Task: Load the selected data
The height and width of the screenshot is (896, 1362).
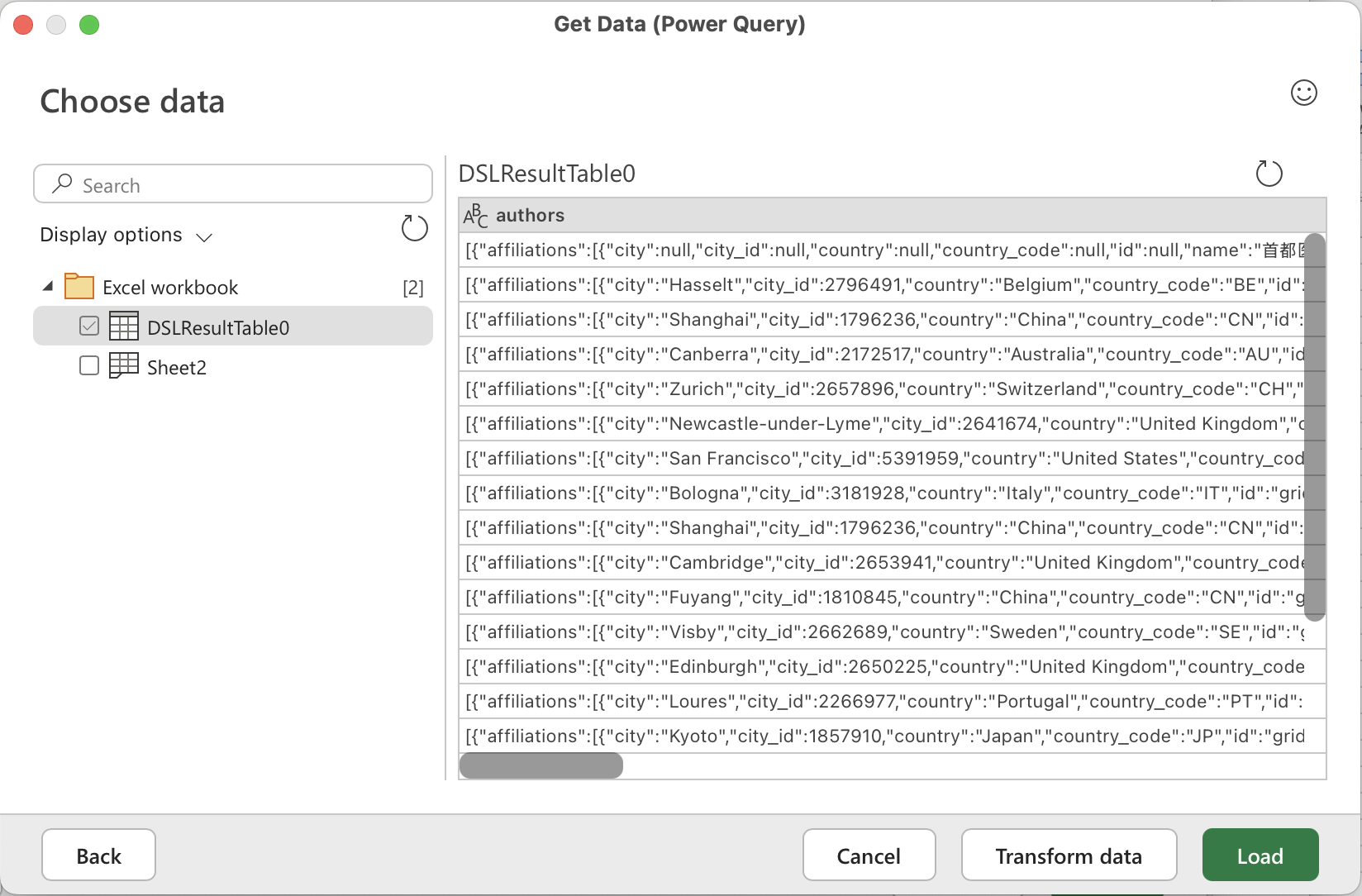Action: pyautogui.click(x=1260, y=855)
